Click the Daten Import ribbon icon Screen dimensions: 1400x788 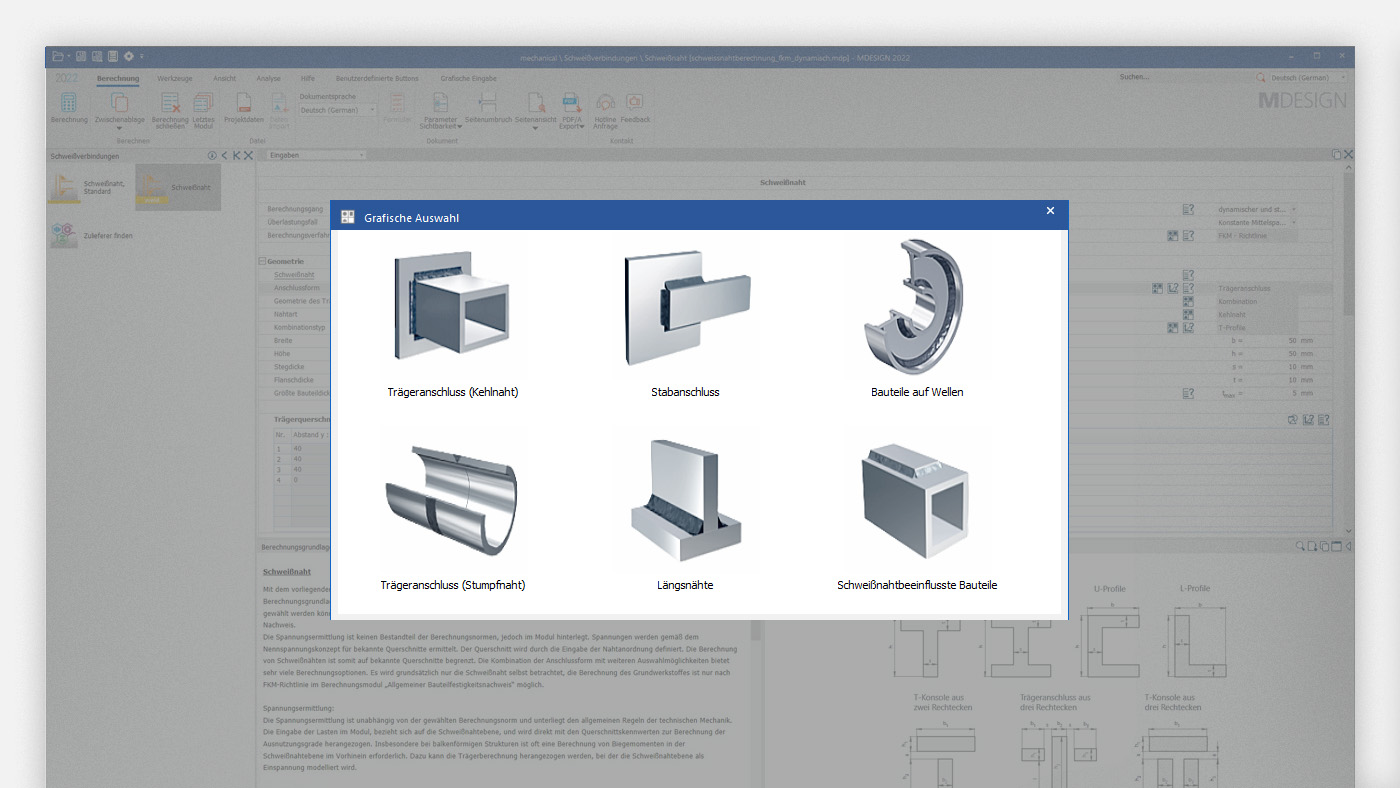coord(279,111)
